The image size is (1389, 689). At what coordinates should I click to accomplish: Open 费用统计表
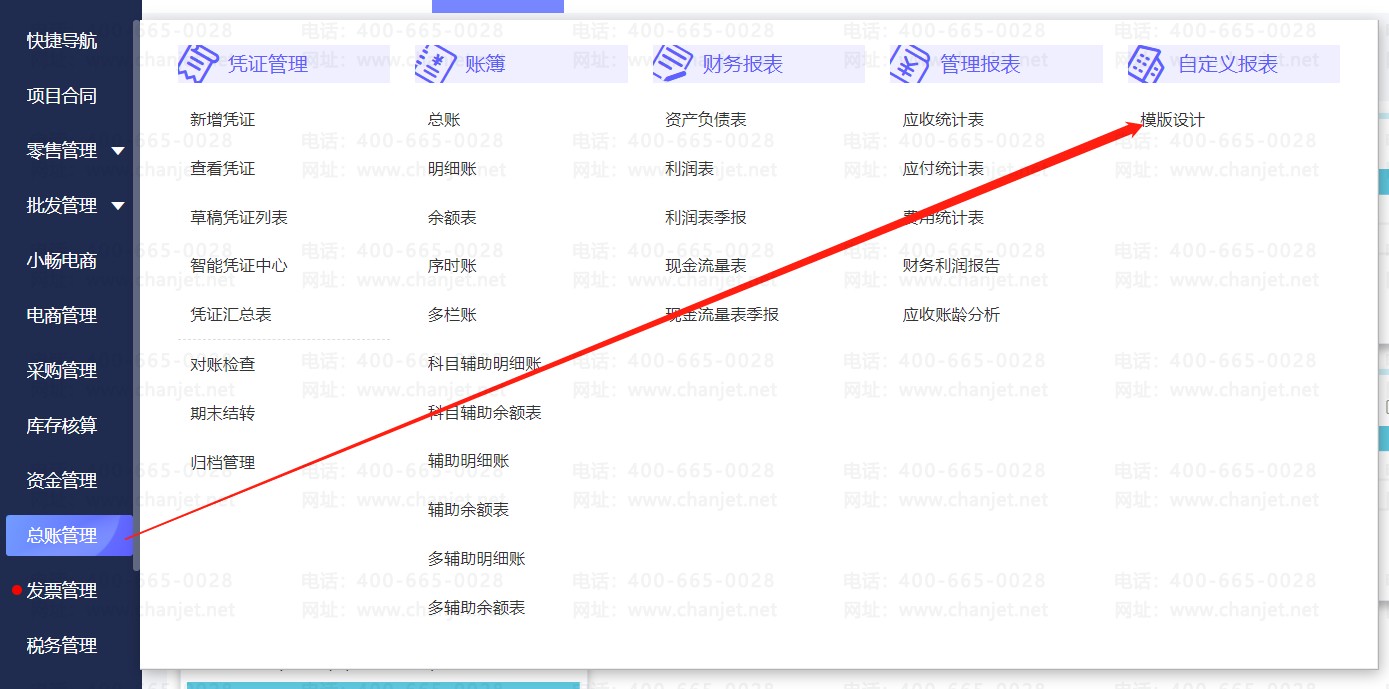coord(944,218)
